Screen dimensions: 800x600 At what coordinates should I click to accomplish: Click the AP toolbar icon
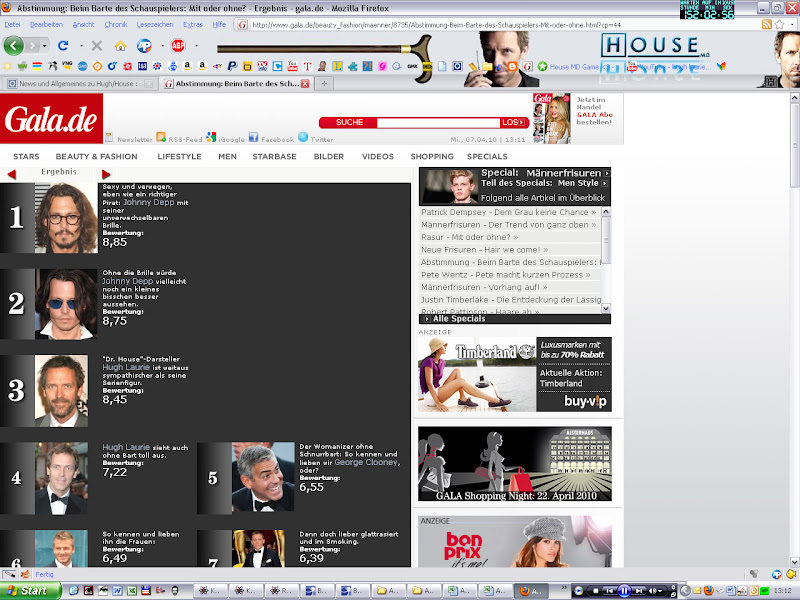144,45
